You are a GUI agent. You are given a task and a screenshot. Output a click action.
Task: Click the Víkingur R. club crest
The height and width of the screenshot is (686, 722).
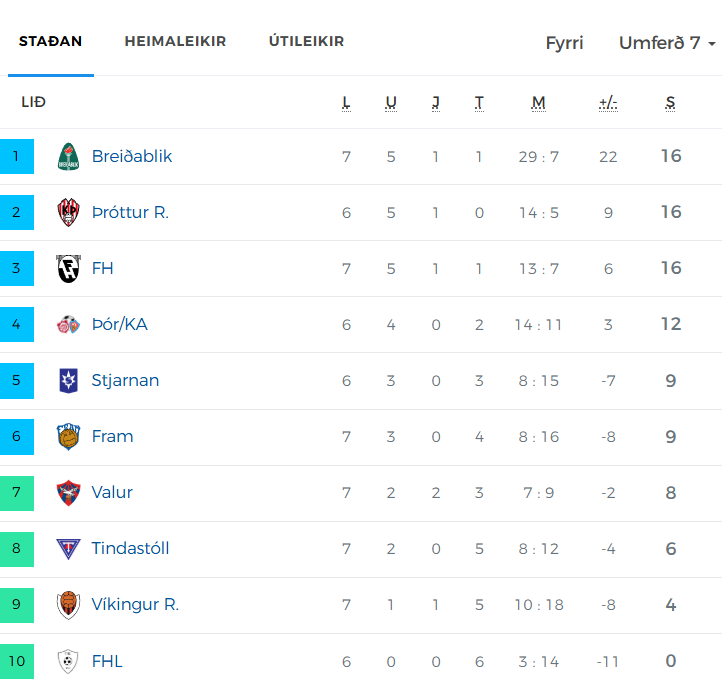tap(68, 605)
